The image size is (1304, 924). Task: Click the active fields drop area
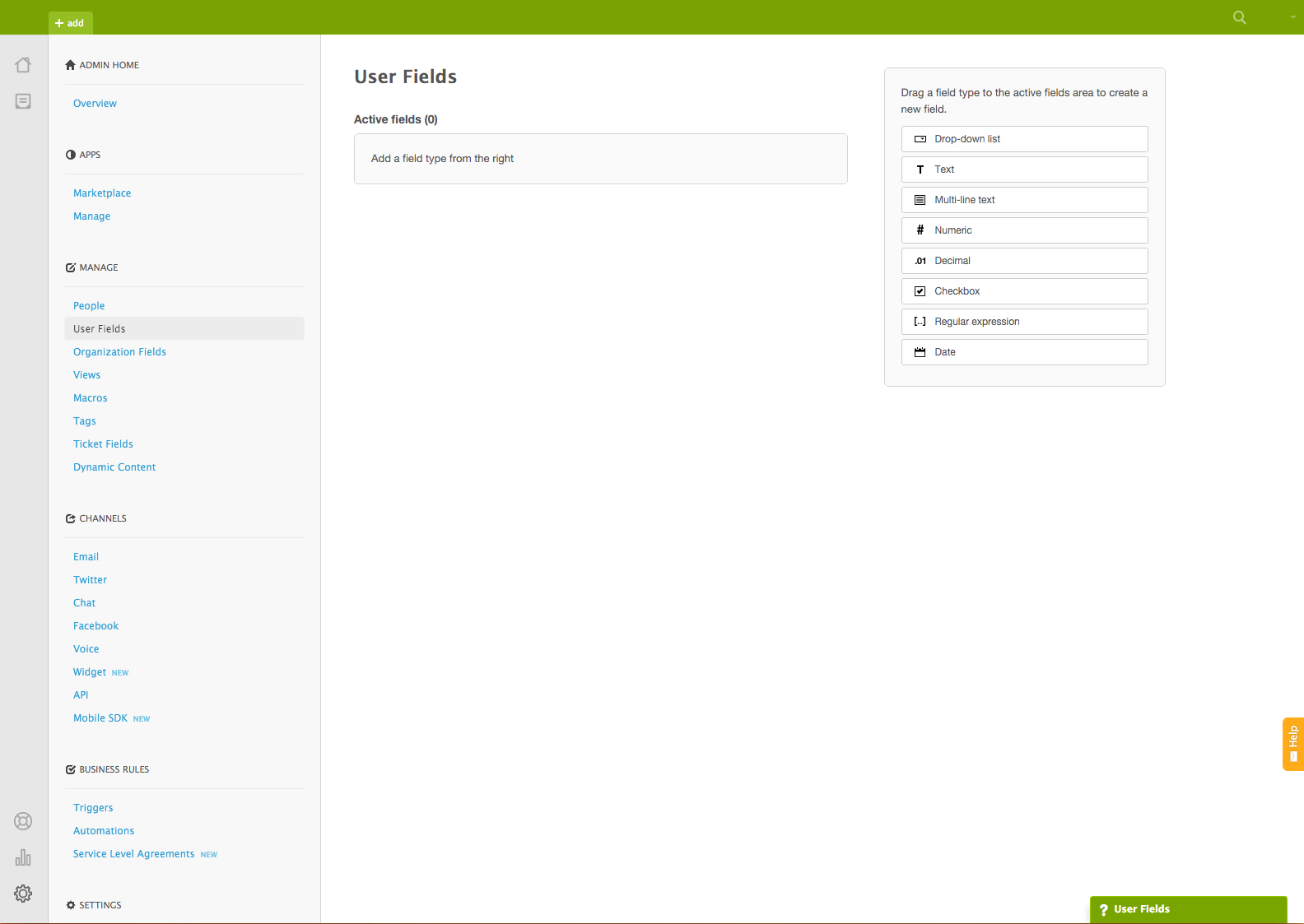pos(601,159)
